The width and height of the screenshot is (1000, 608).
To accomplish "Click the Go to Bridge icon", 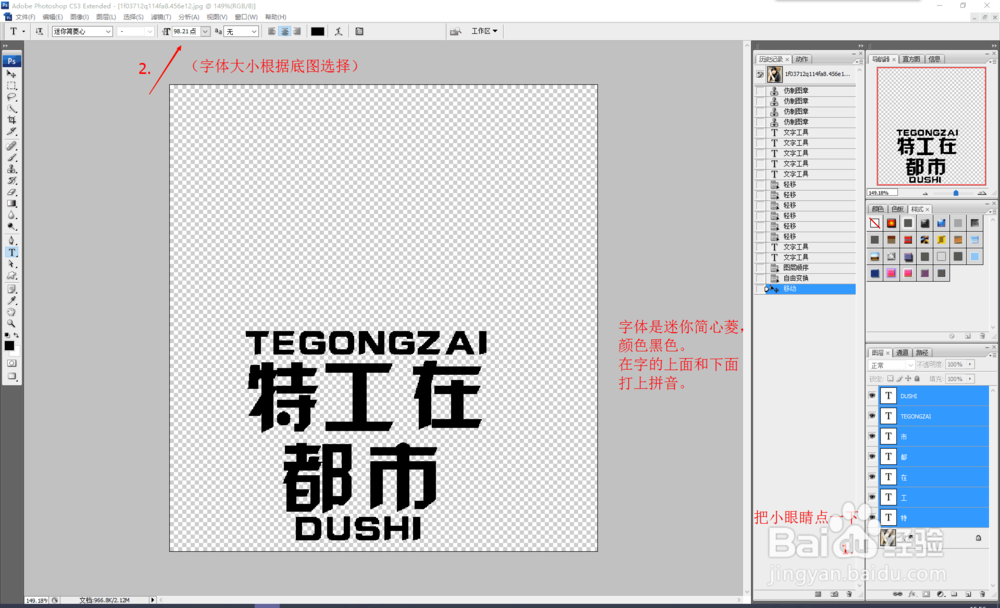I will (x=455, y=31).
